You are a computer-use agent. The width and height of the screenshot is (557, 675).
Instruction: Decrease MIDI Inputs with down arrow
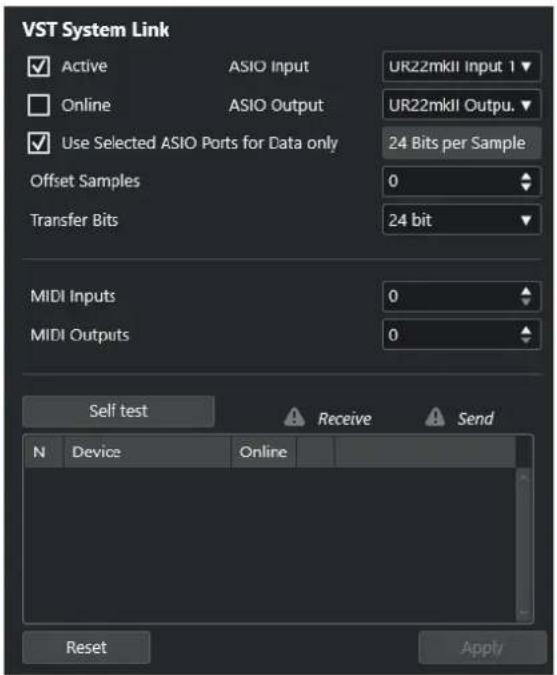pyautogui.click(x=526, y=301)
